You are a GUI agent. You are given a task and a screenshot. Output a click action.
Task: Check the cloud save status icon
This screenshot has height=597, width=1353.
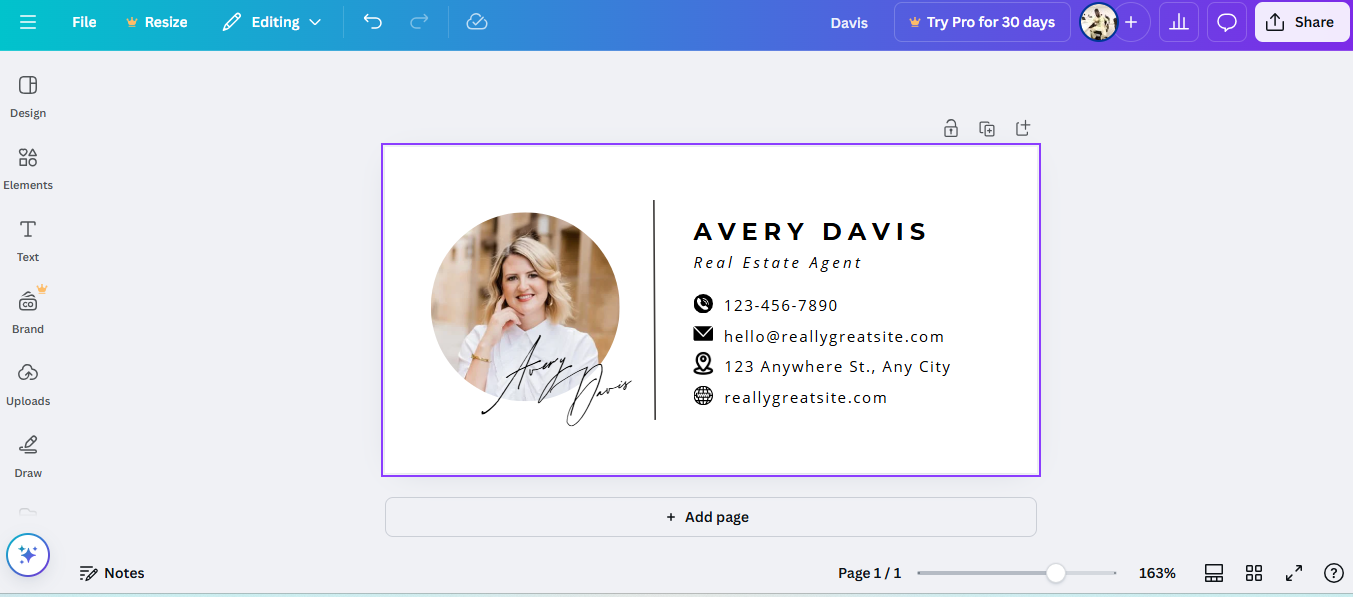(x=477, y=22)
